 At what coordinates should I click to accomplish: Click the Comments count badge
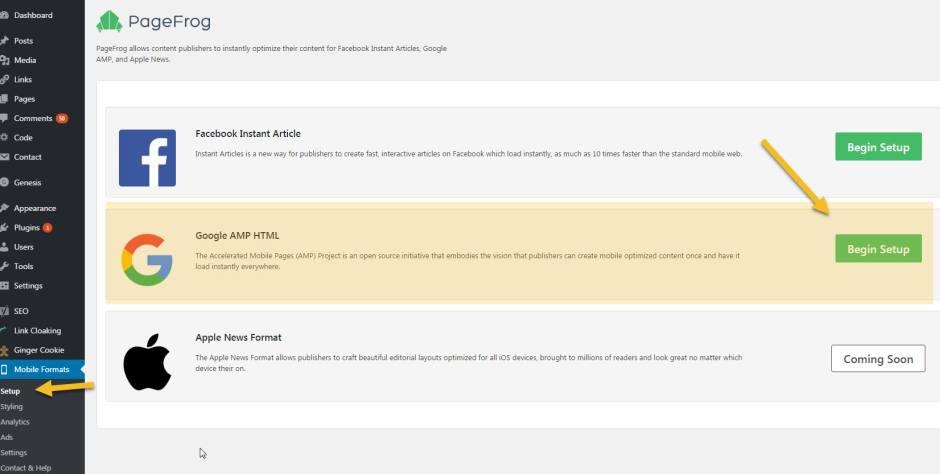[62, 118]
